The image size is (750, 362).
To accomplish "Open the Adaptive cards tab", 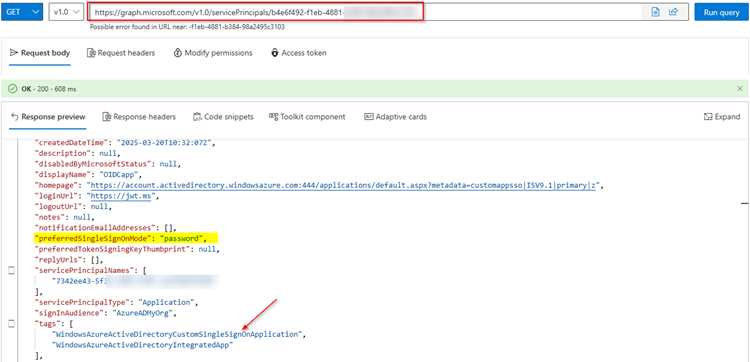I will coord(396,117).
